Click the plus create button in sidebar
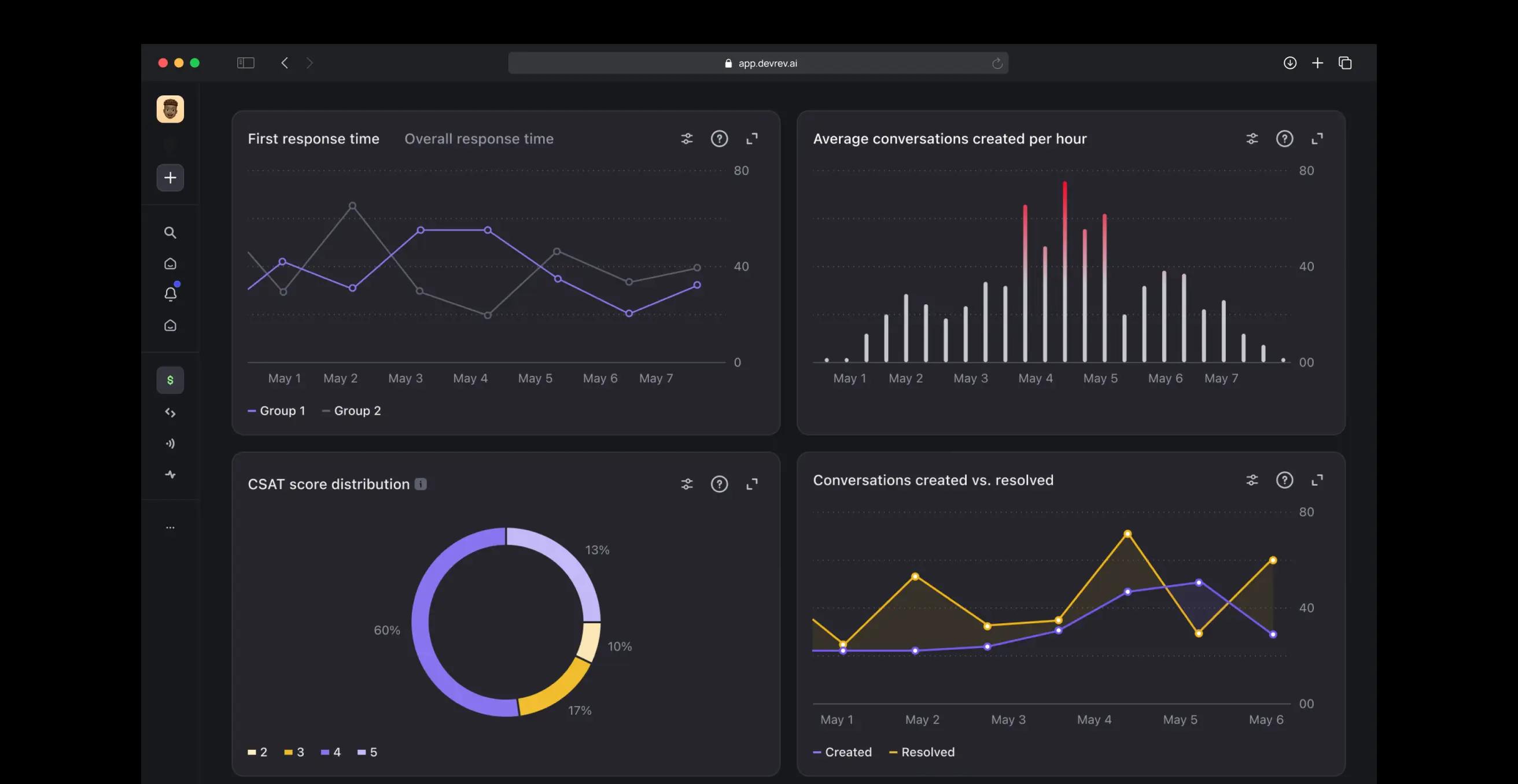The width and height of the screenshot is (1518, 784). point(170,177)
